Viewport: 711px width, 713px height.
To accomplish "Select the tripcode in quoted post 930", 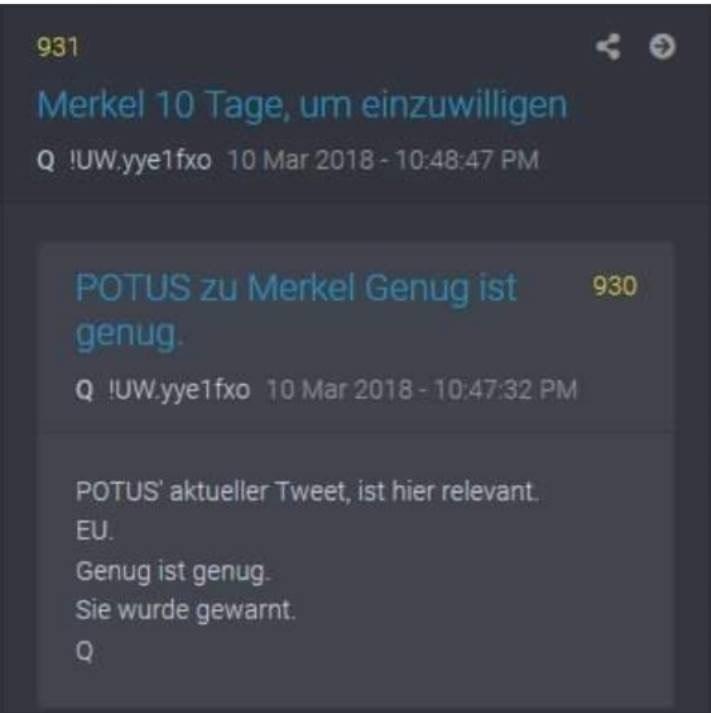I will pyautogui.click(x=179, y=391).
